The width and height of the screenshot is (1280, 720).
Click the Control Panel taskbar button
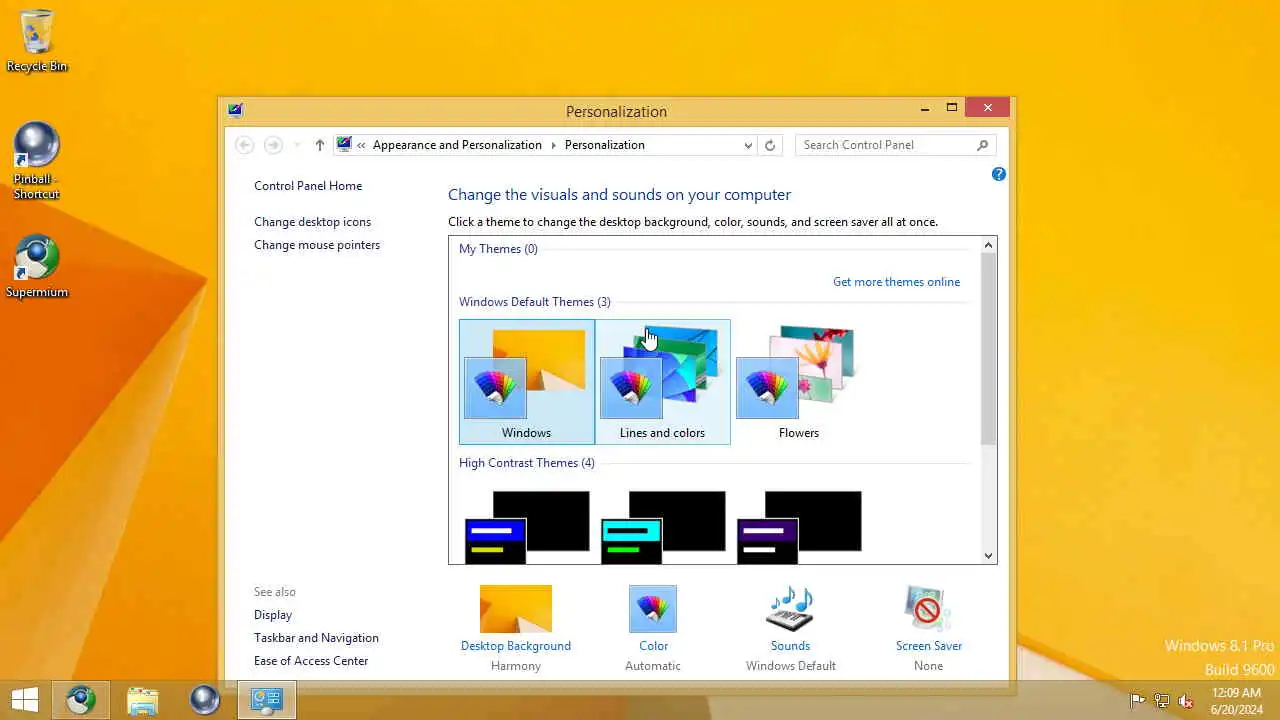[x=267, y=700]
